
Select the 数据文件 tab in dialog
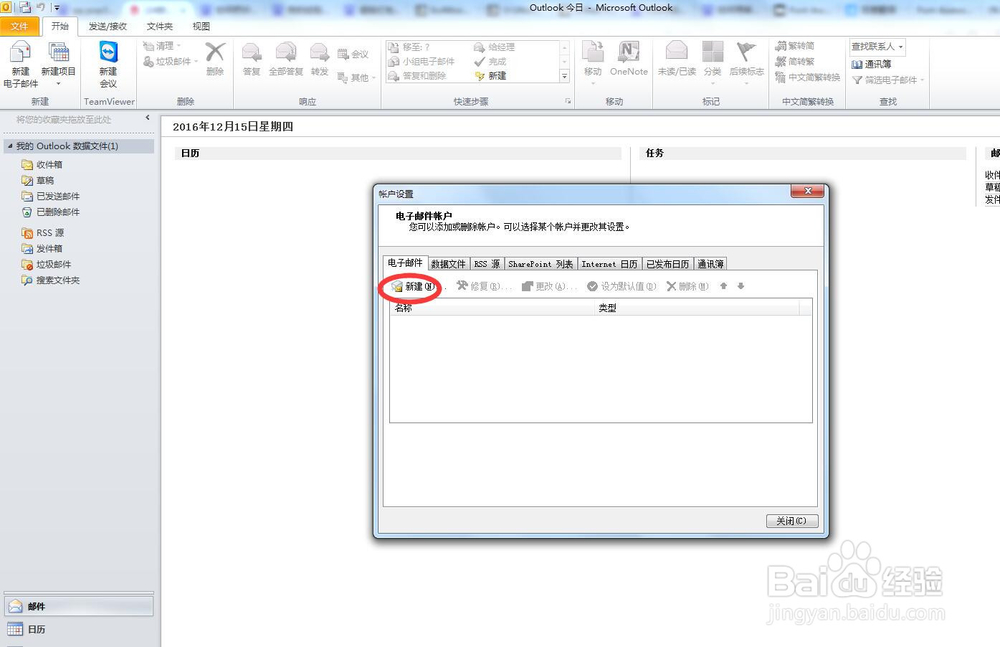coord(448,264)
